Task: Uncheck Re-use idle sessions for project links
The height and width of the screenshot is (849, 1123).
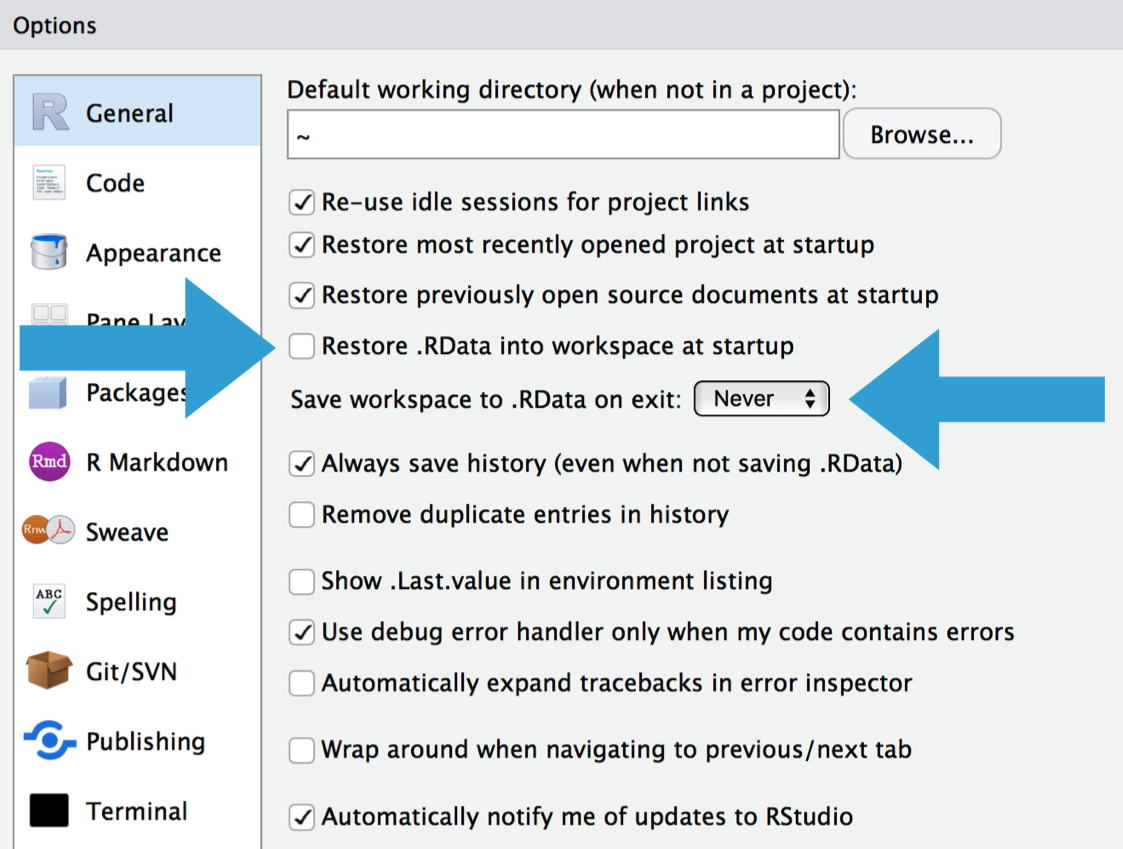Action: pyautogui.click(x=302, y=202)
